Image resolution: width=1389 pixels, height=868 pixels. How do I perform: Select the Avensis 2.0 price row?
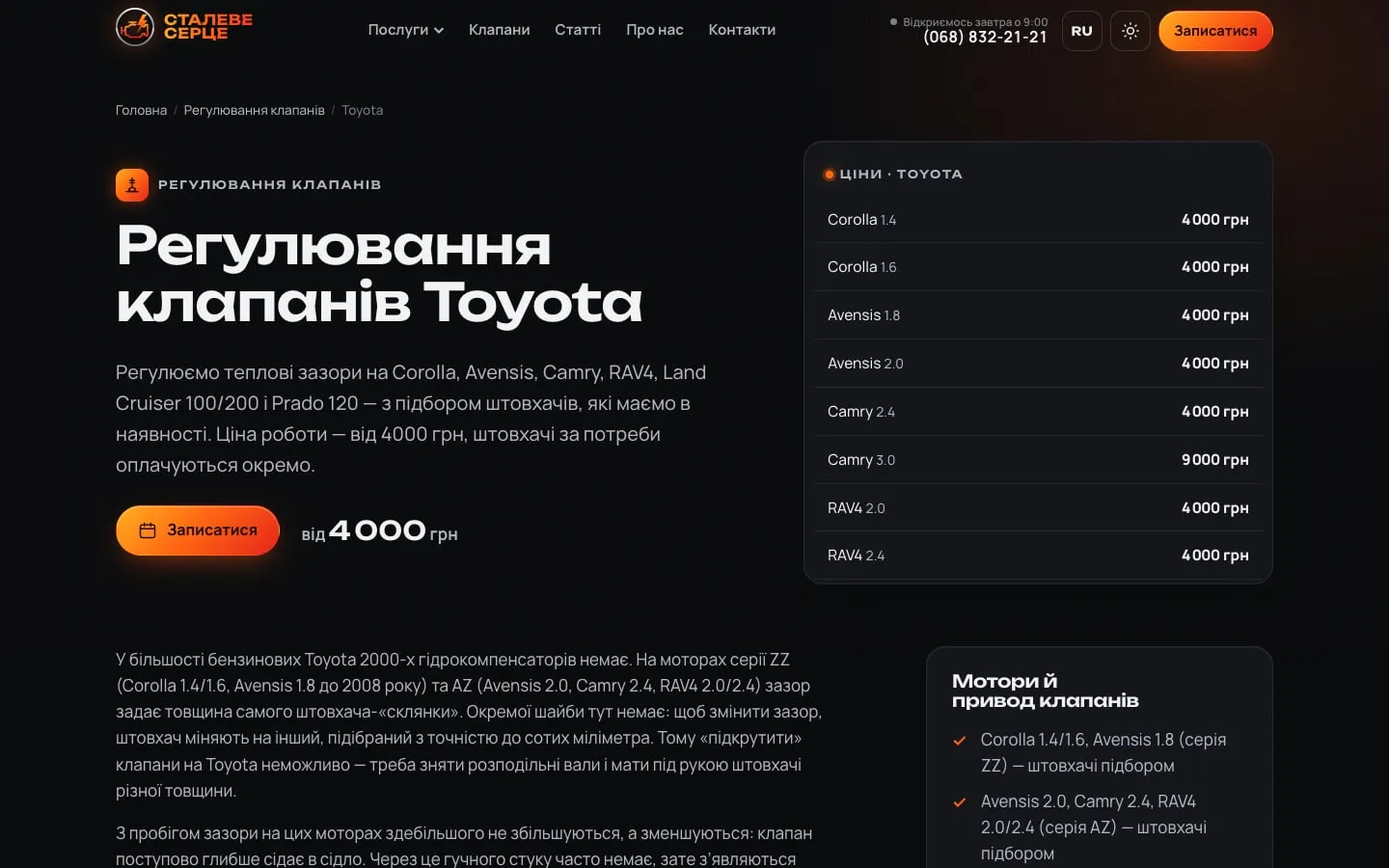coord(1038,364)
